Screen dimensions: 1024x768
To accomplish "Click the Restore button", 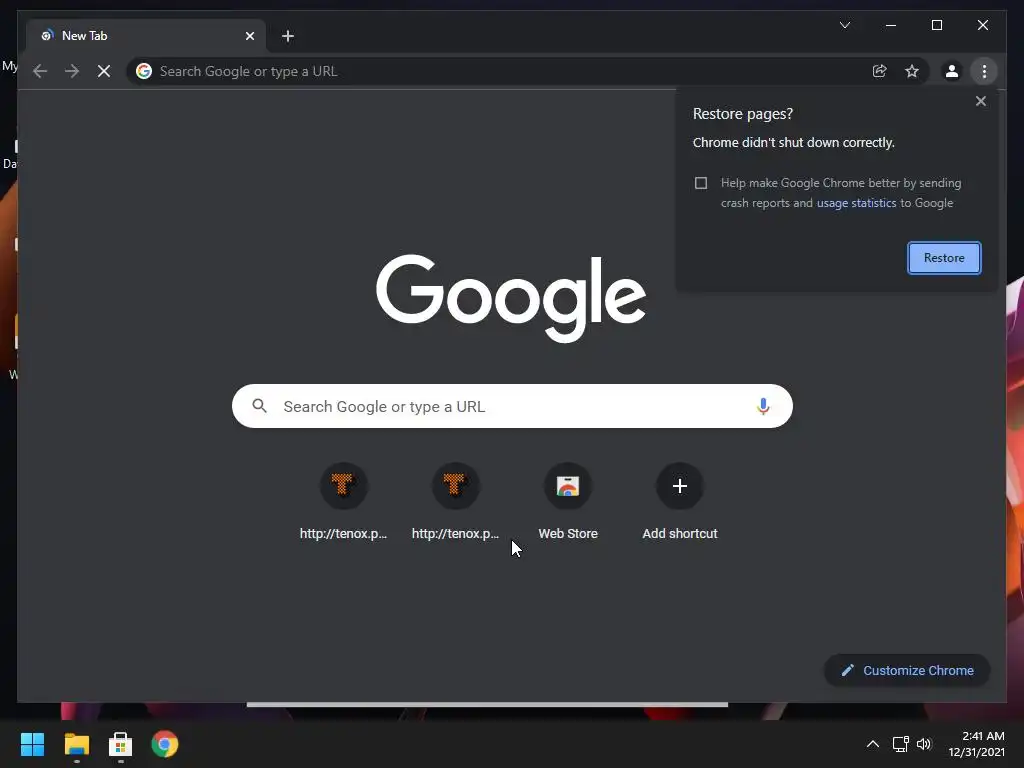I will point(944,258).
